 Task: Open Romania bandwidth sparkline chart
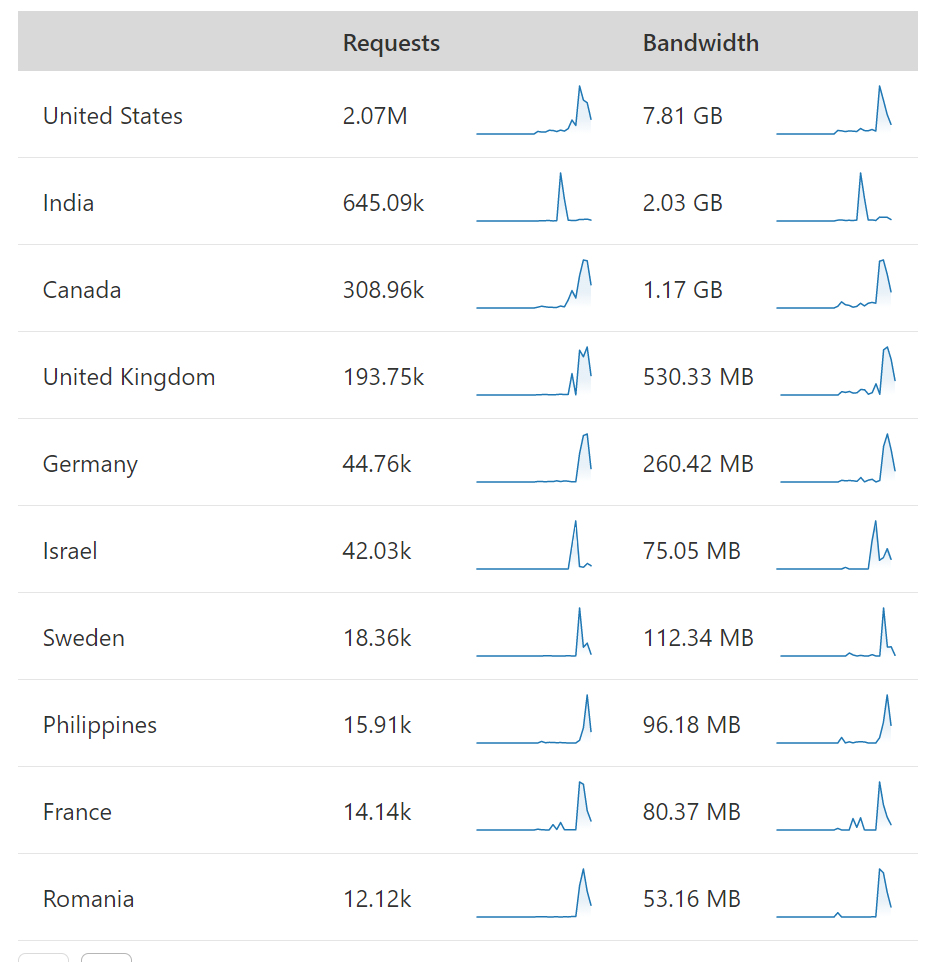[834, 894]
